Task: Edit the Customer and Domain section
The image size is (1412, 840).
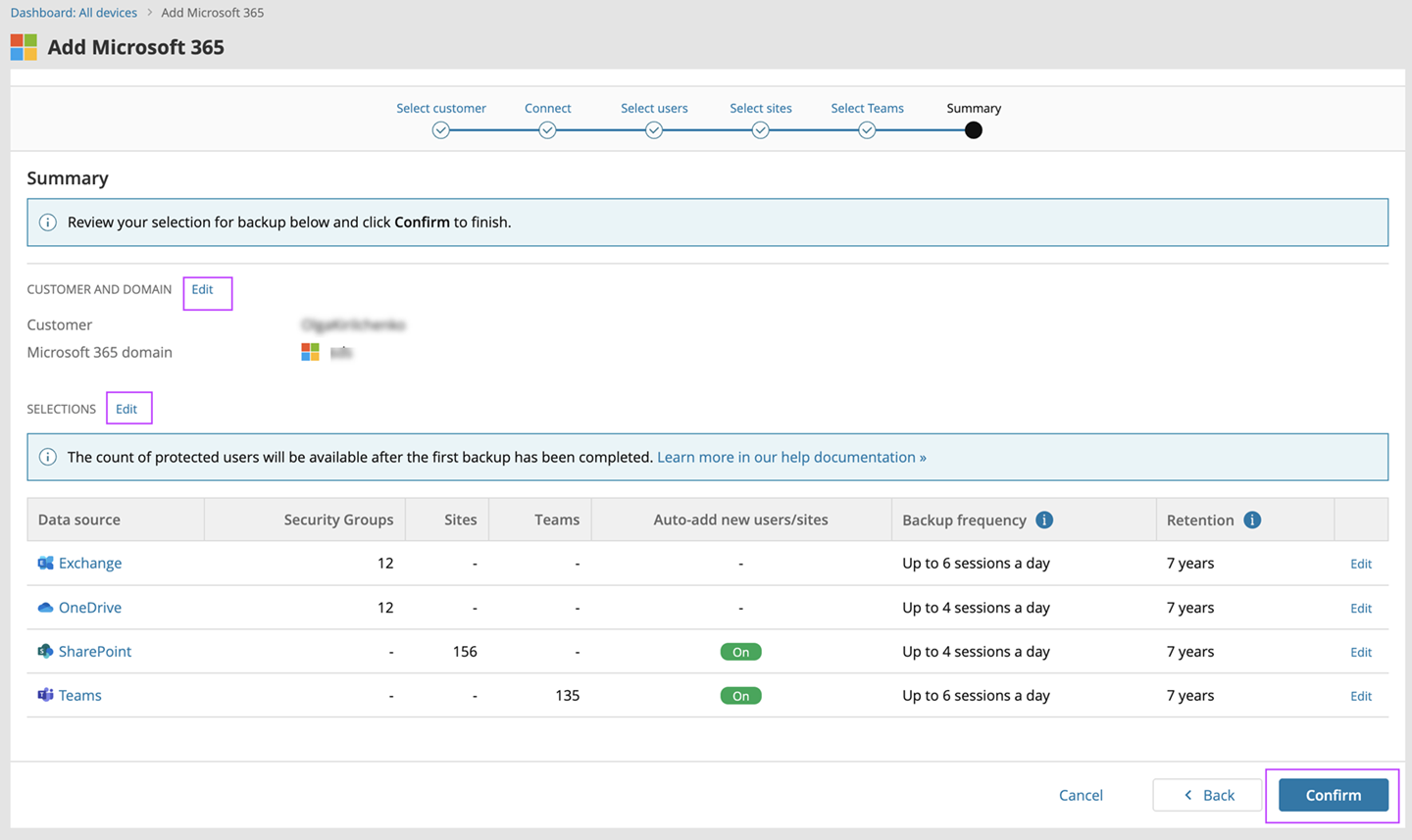Action: click(x=202, y=289)
